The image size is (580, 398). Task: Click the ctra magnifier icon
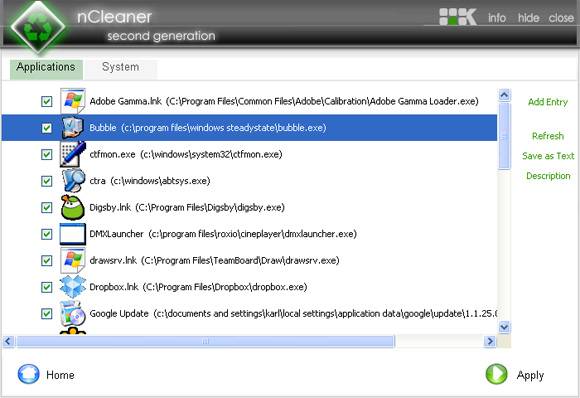pyautogui.click(x=73, y=181)
